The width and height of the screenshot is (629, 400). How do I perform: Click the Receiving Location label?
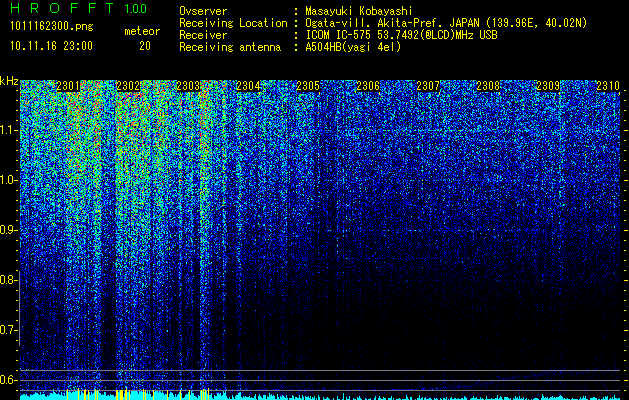coord(233,23)
